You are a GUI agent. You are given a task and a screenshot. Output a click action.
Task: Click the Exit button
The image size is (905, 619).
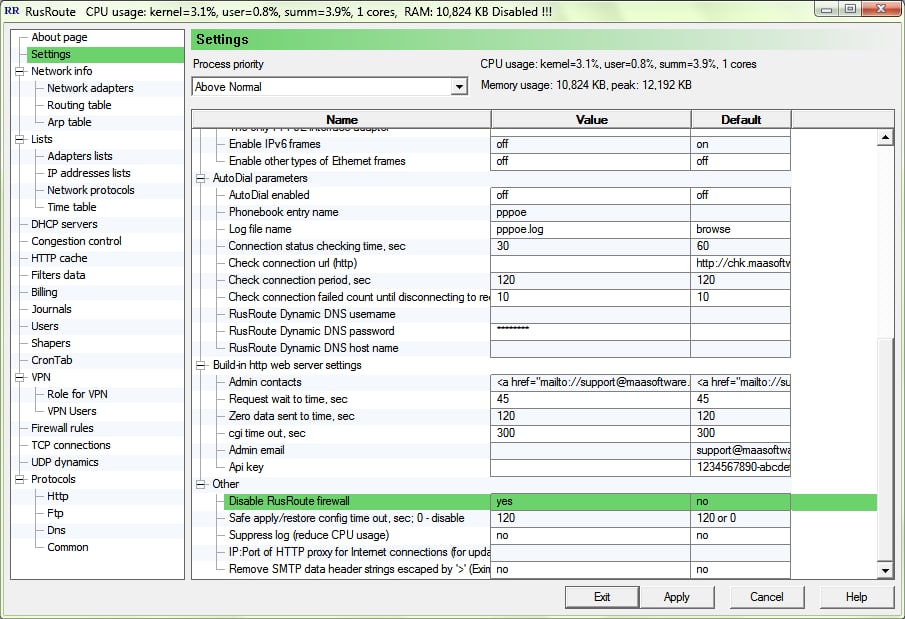602,597
